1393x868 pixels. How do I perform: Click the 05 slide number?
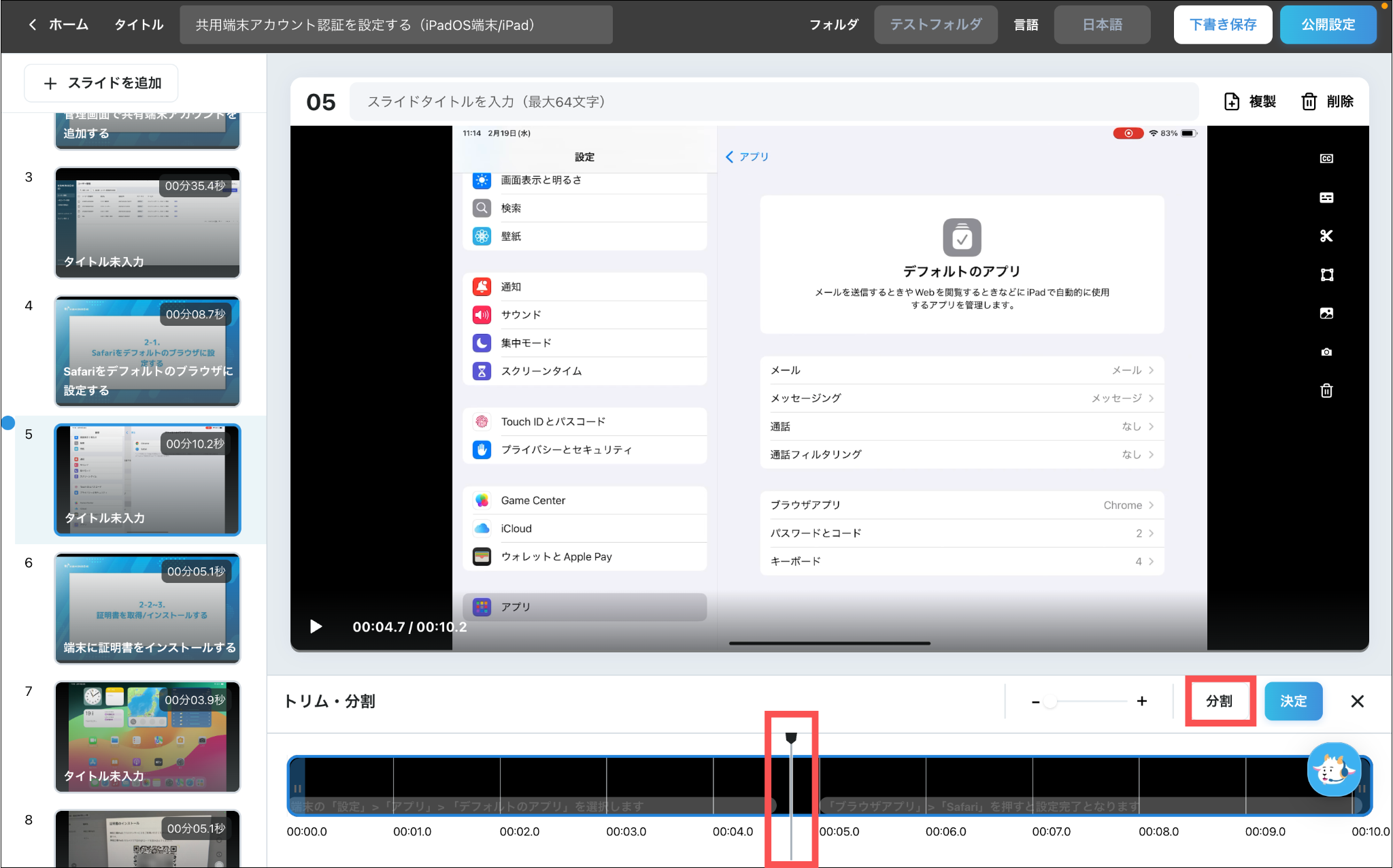(x=321, y=102)
